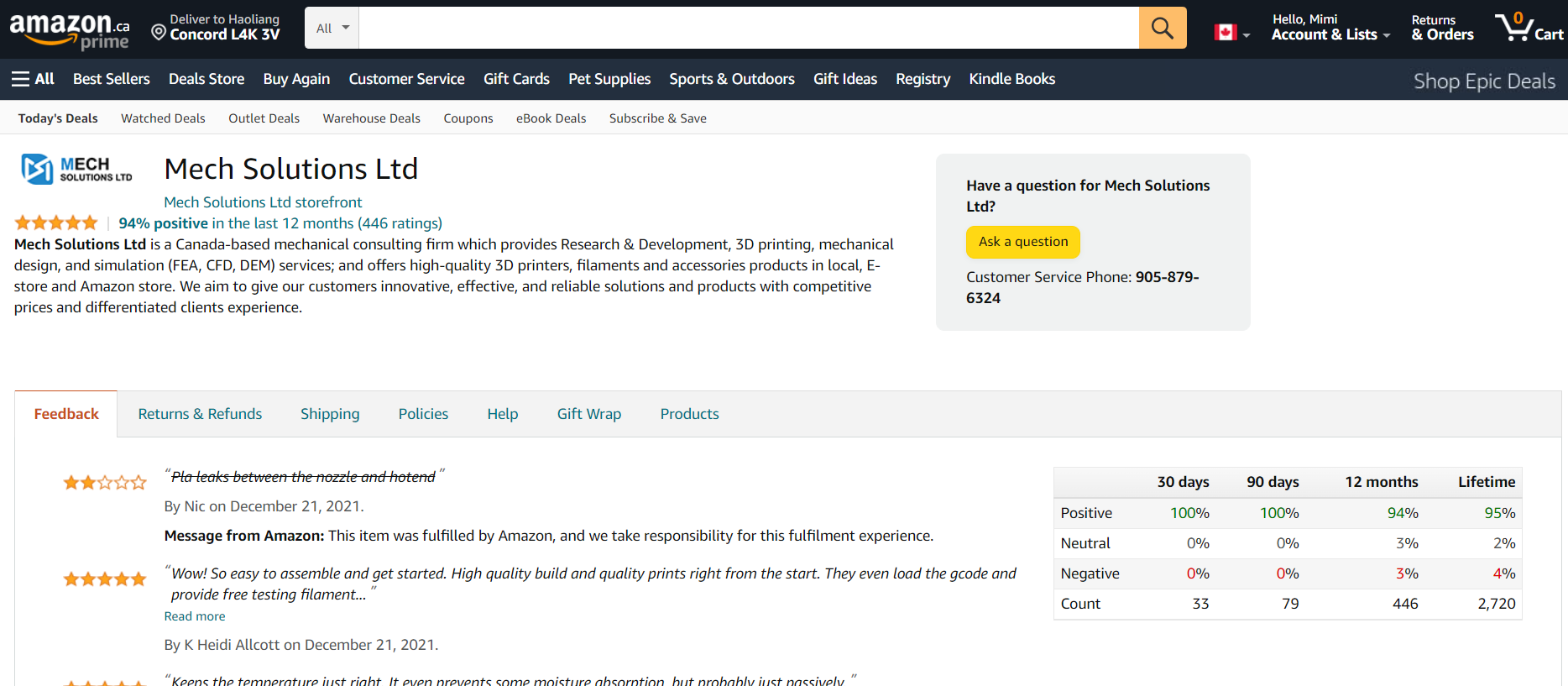Open Gift Ideas

point(845,79)
